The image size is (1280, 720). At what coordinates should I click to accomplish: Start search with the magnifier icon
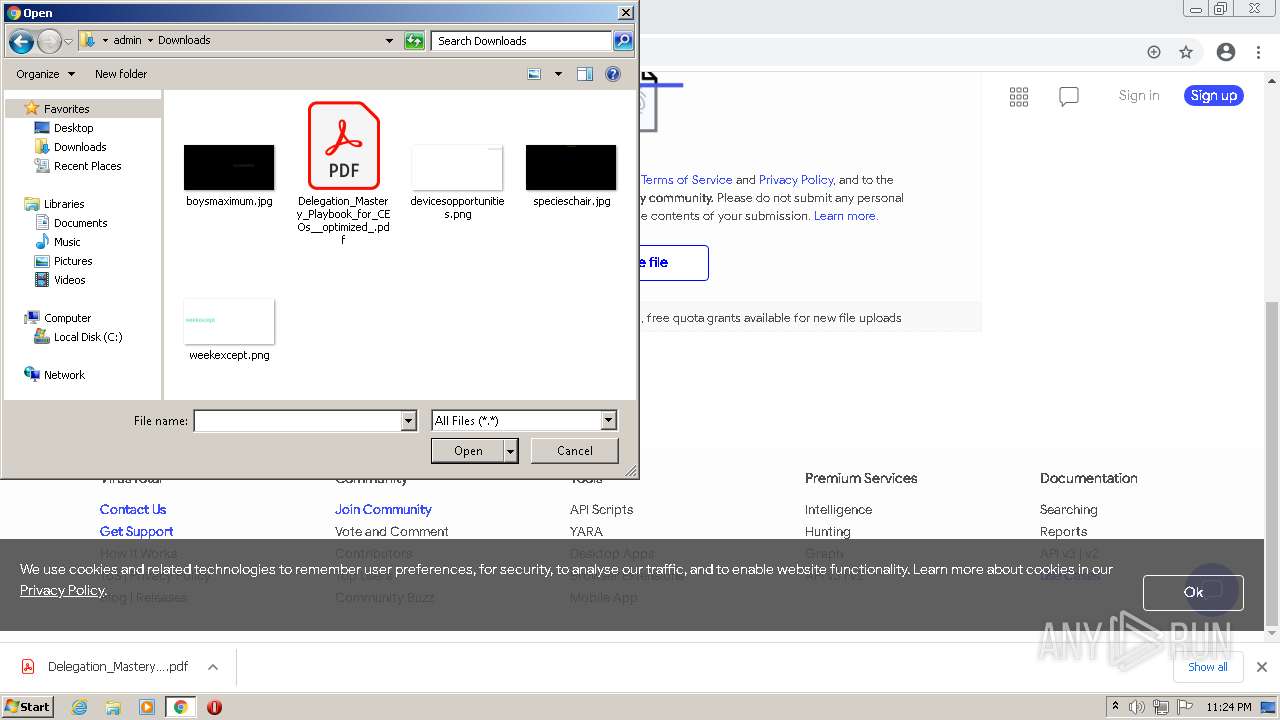pos(623,41)
